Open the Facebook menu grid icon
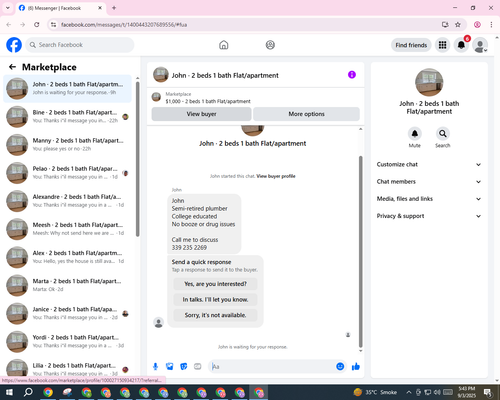The image size is (500, 400). pos(442,45)
